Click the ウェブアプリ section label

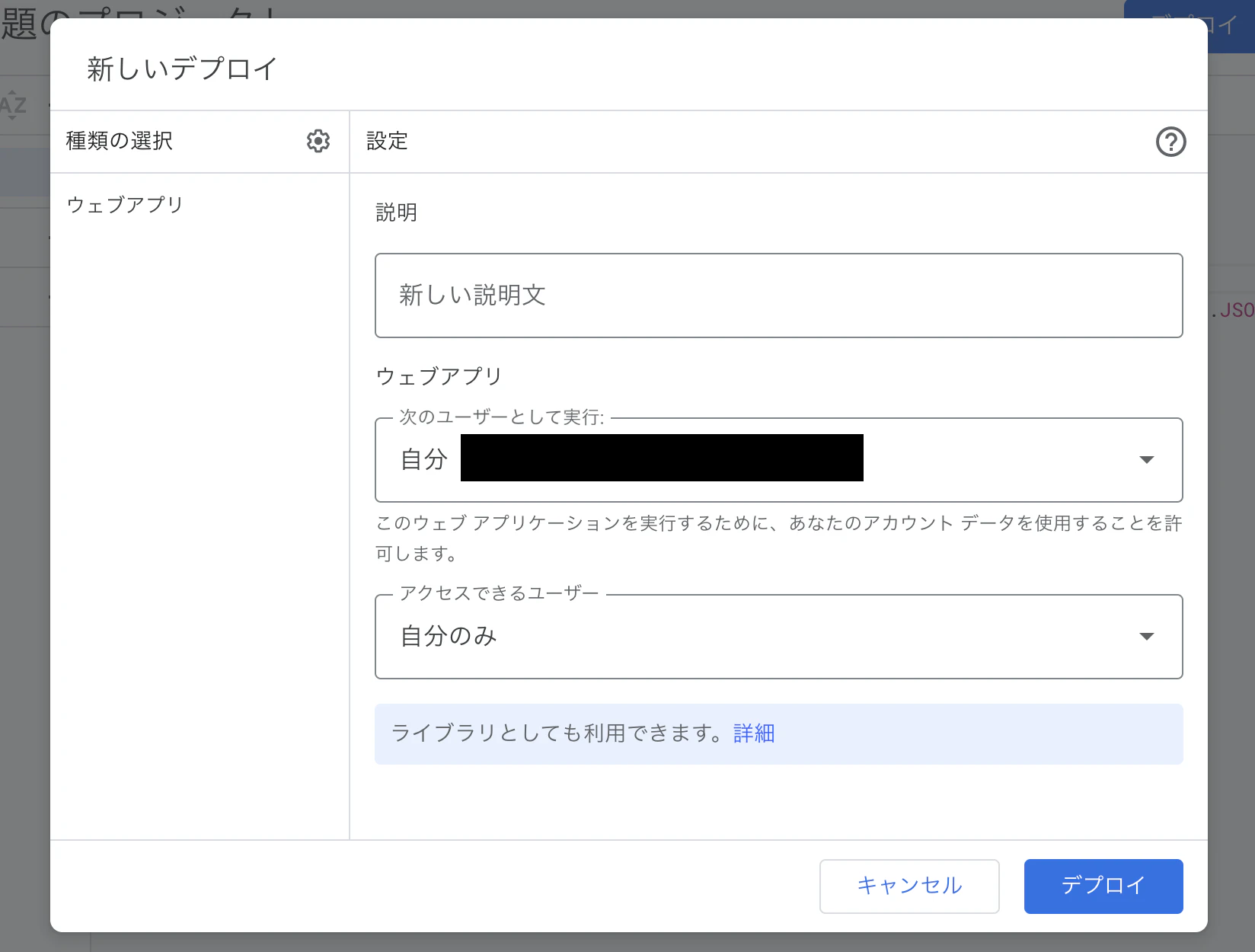pyautogui.click(x=439, y=375)
